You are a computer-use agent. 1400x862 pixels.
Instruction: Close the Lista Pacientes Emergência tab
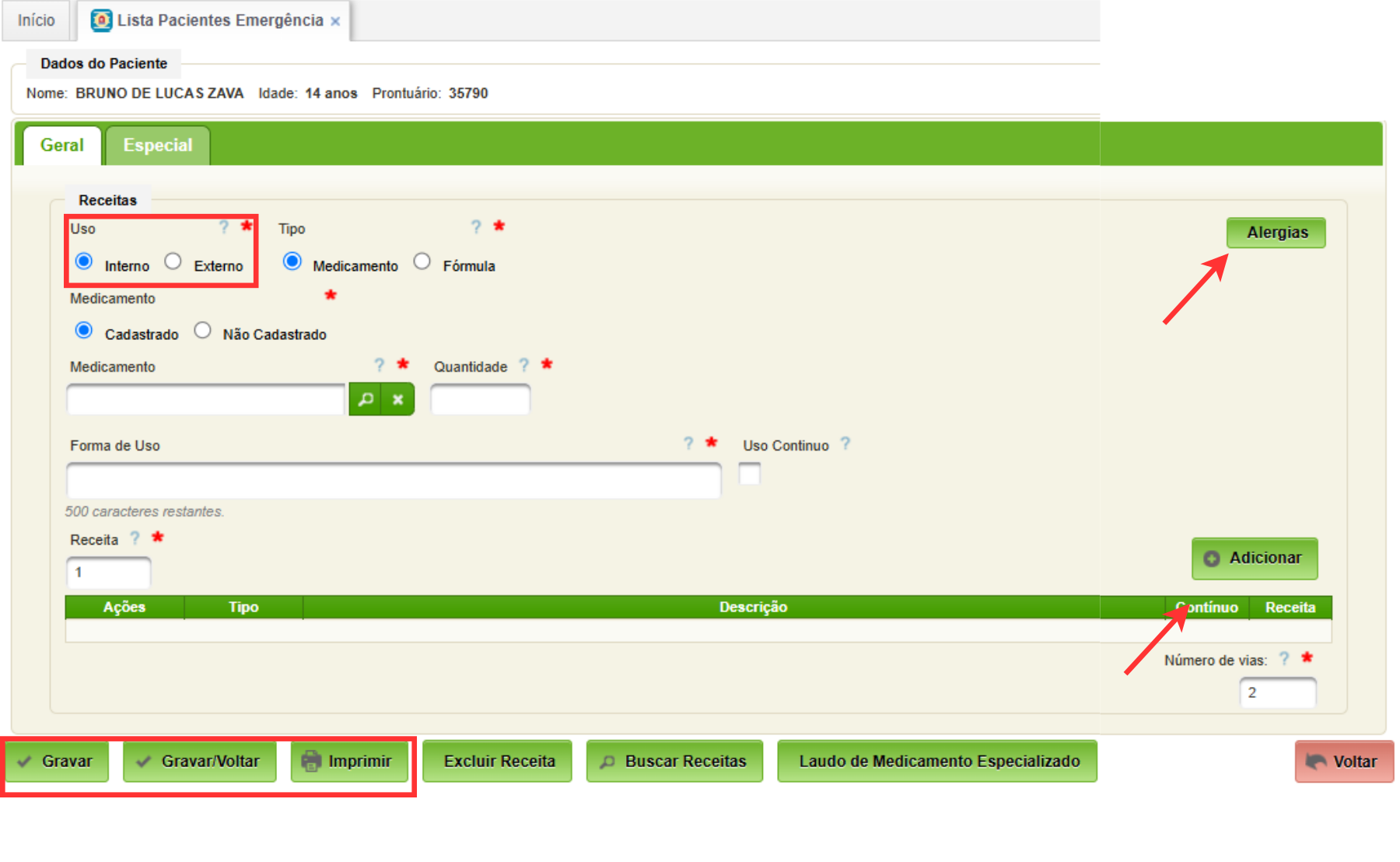(335, 22)
